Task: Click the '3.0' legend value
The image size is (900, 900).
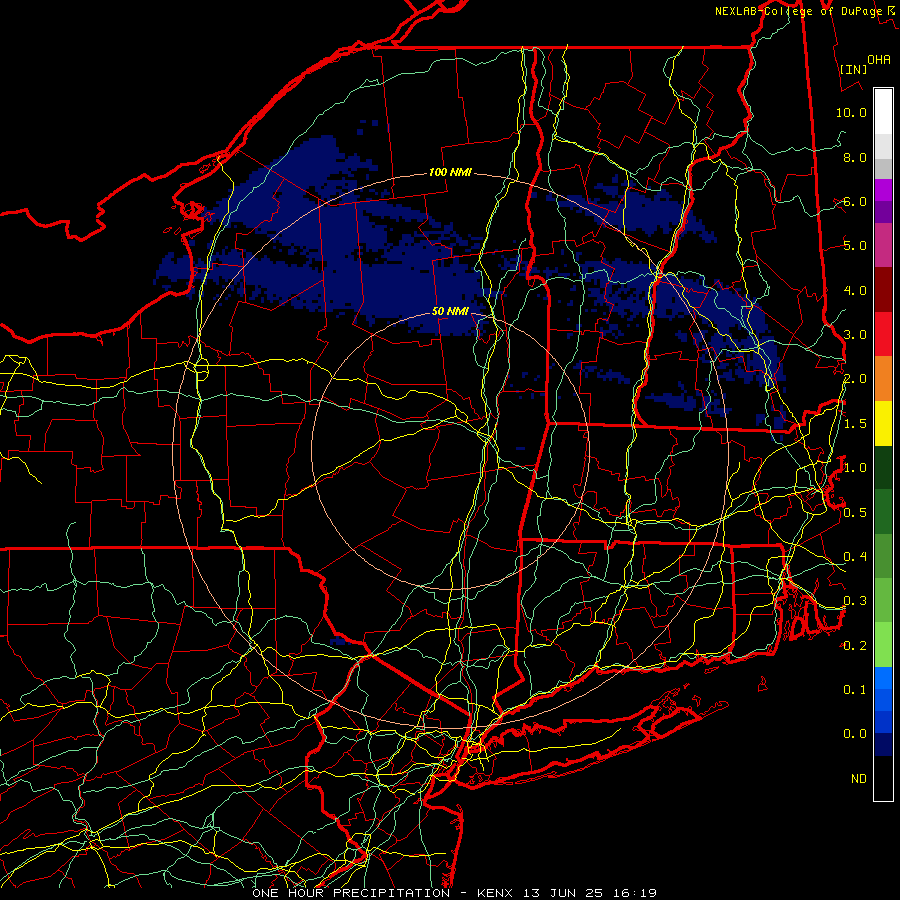Action: pos(855,335)
